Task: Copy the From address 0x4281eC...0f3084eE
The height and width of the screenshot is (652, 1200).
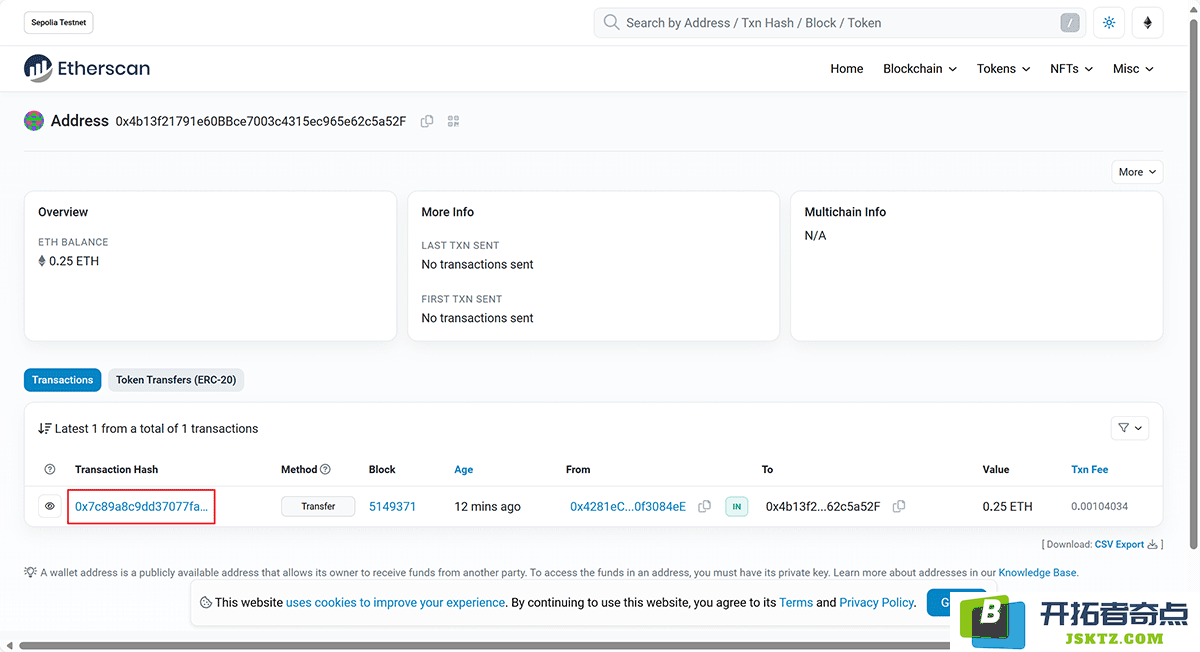Action: [x=704, y=507]
